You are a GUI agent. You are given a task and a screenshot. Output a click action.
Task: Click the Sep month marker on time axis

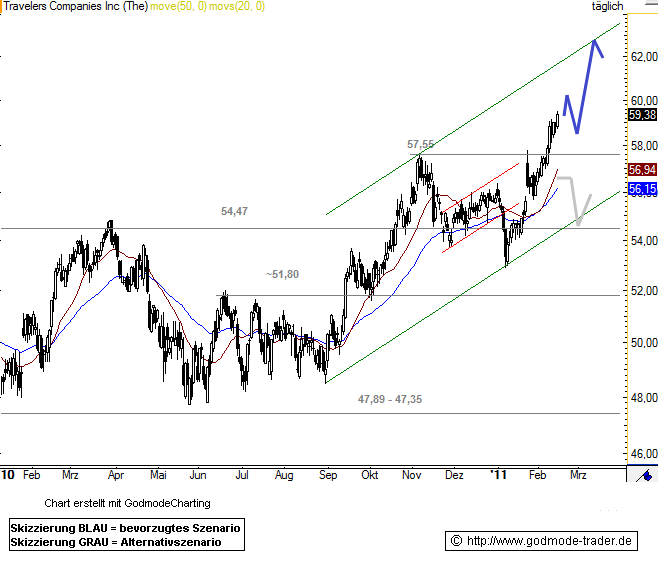pos(327,476)
